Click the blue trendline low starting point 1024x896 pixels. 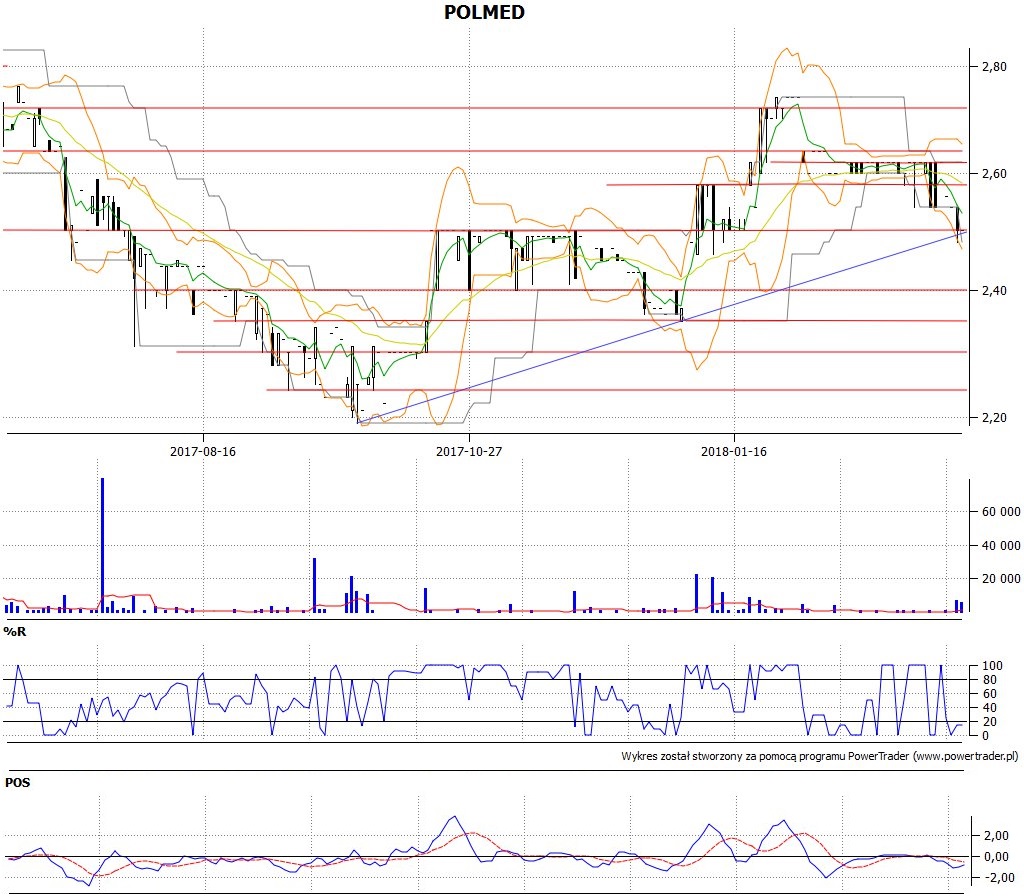(x=358, y=423)
